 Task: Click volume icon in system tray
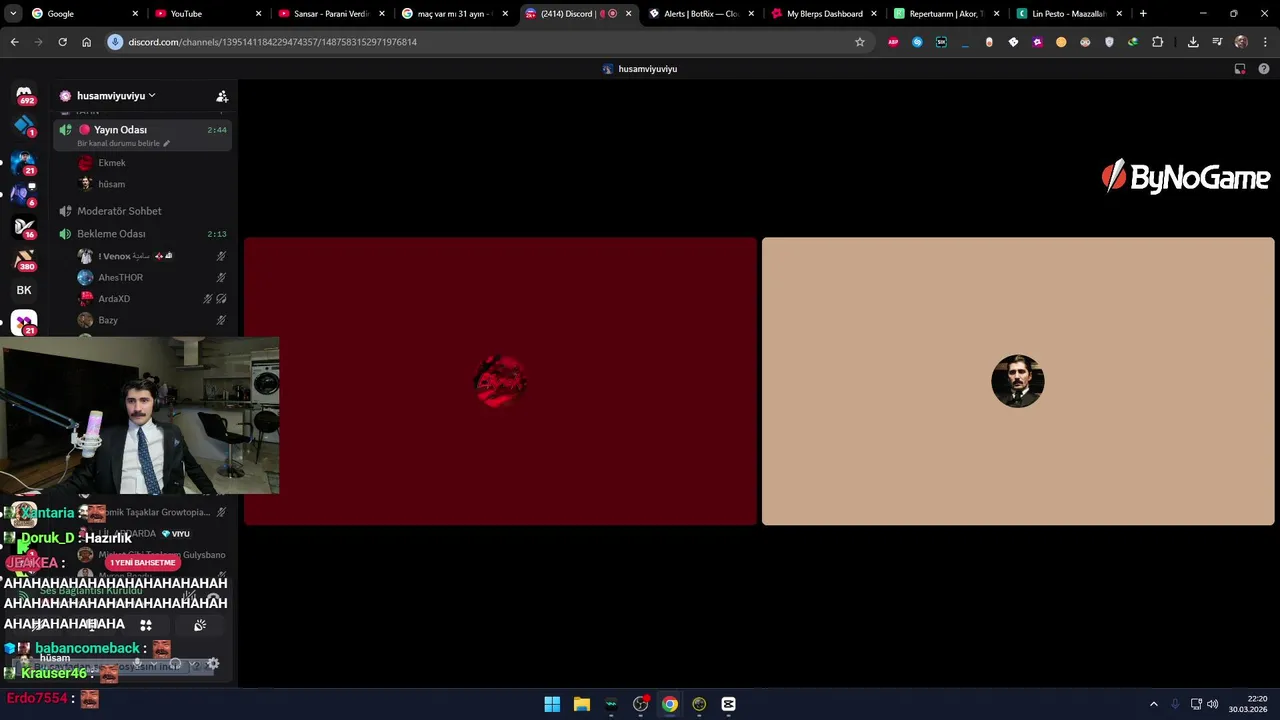pos(1213,704)
